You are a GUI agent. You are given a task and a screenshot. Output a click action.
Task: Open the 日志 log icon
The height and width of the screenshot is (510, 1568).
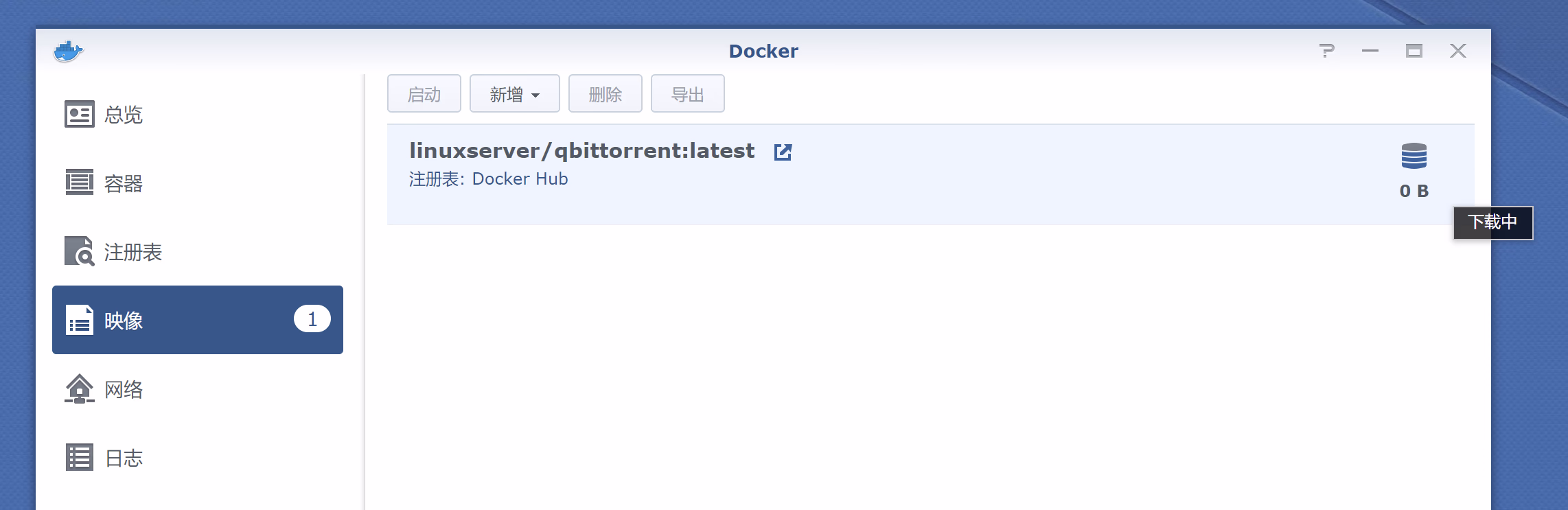(79, 457)
